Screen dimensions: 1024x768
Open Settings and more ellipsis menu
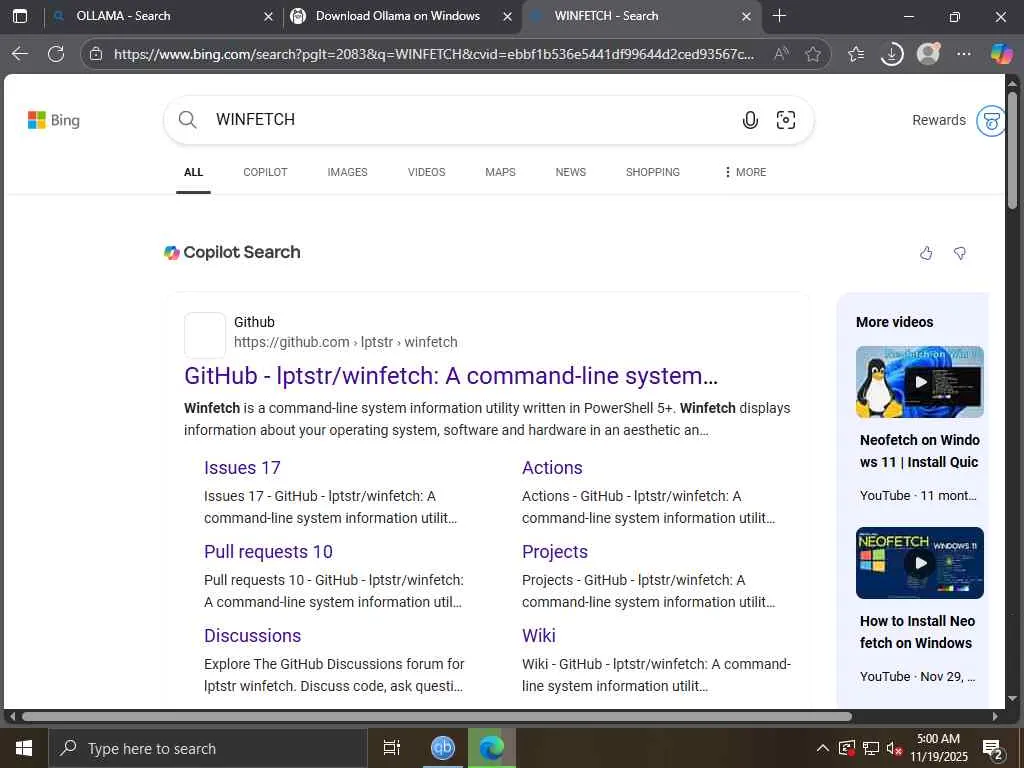pos(964,54)
